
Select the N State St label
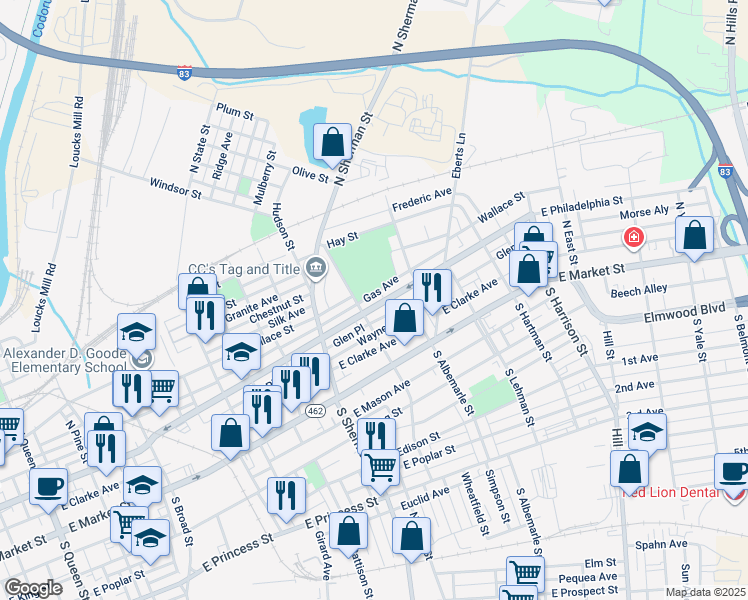pyautogui.click(x=199, y=149)
